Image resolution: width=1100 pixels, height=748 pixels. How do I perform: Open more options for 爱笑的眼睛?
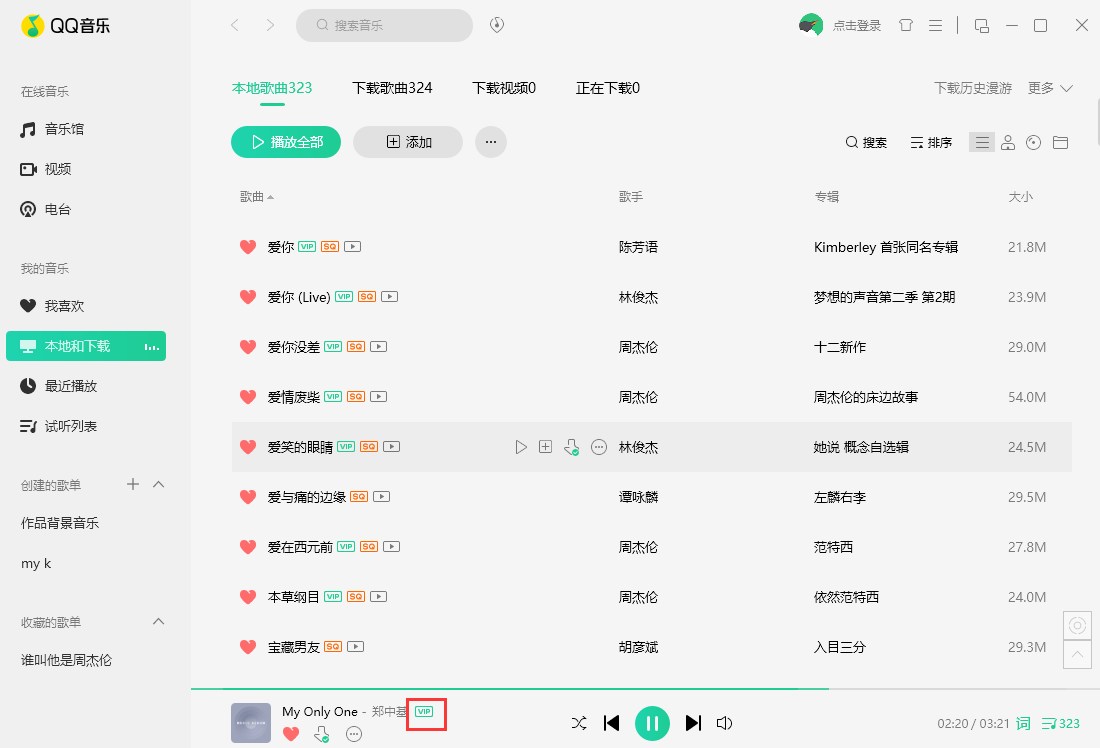tap(598, 447)
